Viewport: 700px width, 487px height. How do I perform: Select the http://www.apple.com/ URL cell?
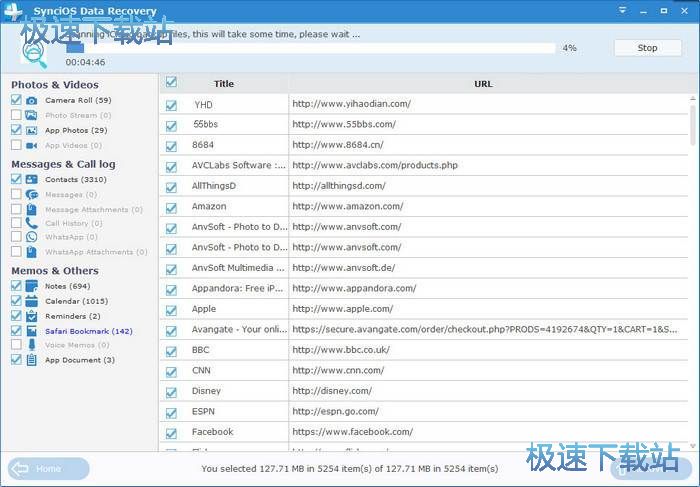click(488, 309)
